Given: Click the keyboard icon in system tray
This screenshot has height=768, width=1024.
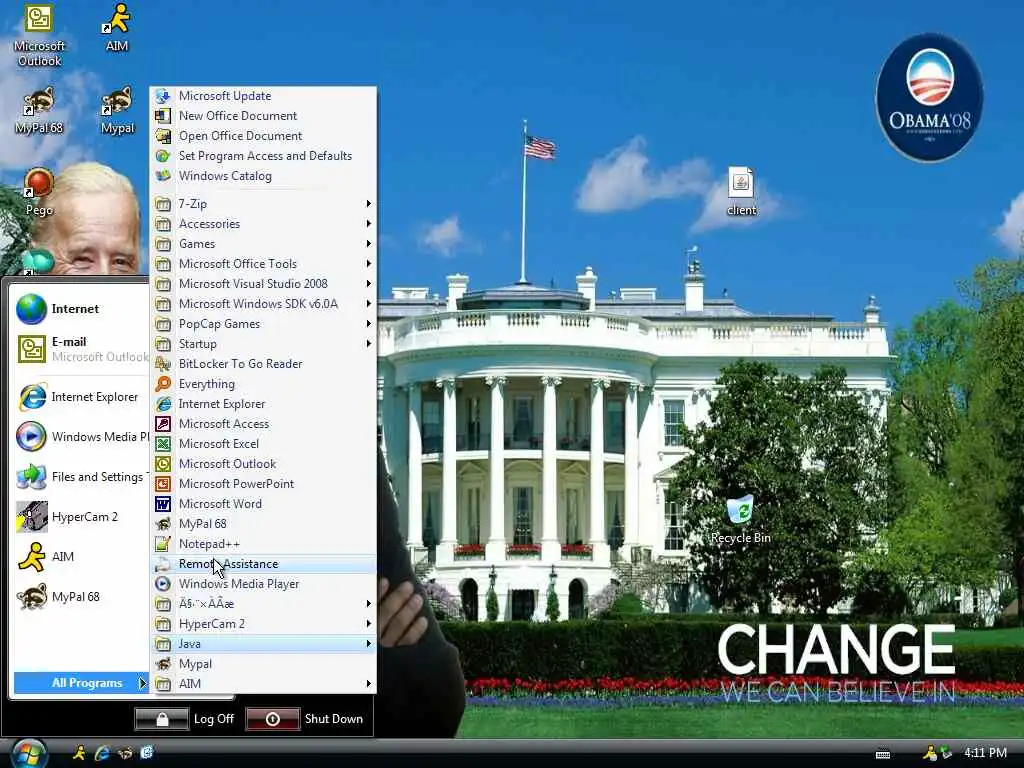Looking at the screenshot, I should [x=883, y=754].
